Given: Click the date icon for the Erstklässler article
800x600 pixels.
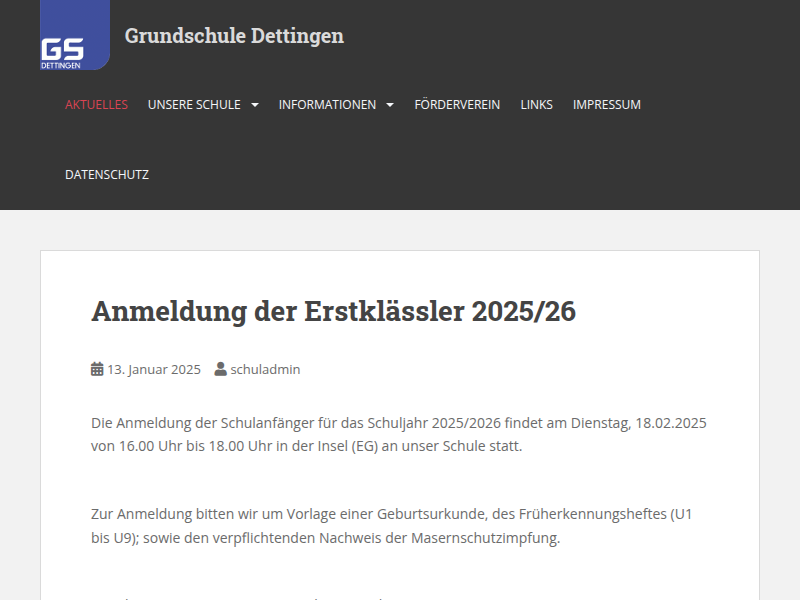Looking at the screenshot, I should tap(96, 368).
